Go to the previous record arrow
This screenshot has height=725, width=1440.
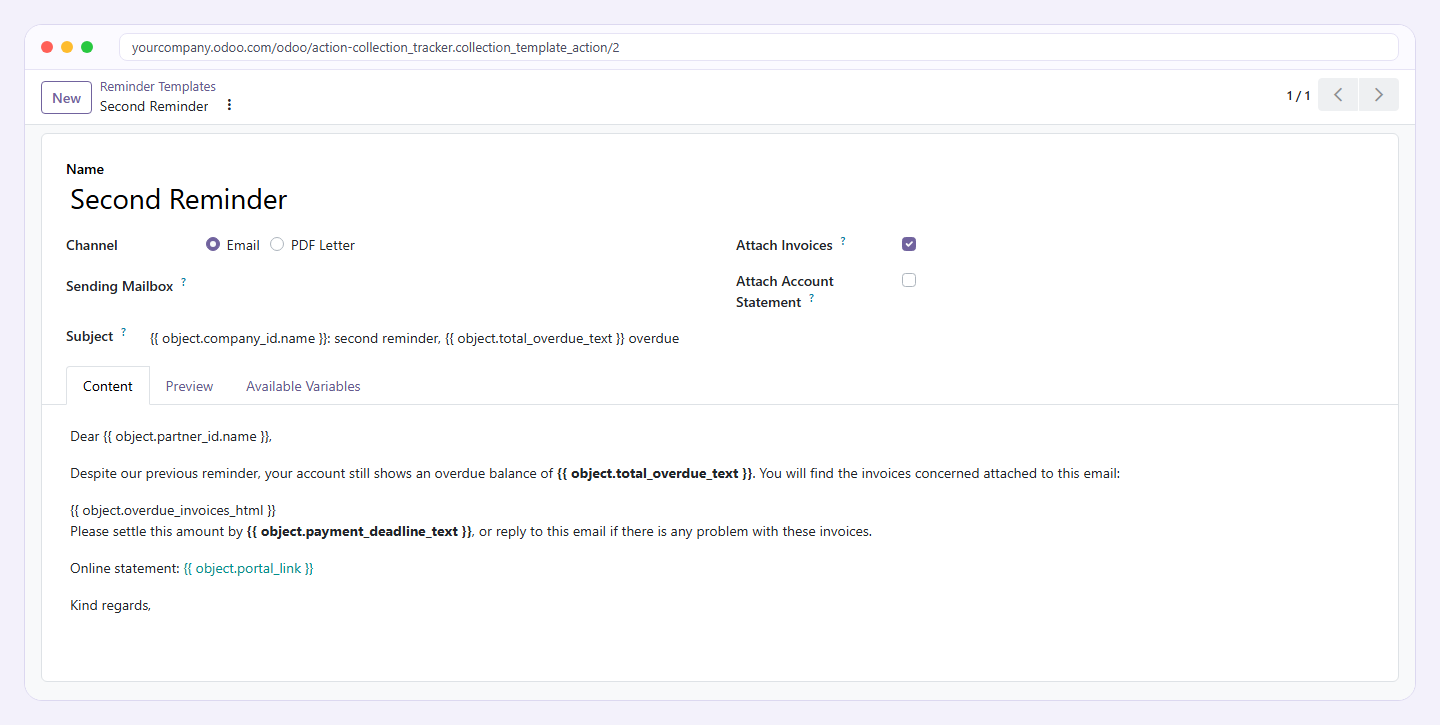[x=1338, y=95]
